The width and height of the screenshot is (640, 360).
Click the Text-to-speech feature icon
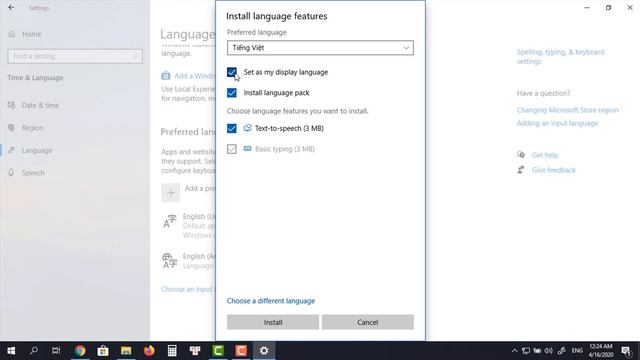coord(247,128)
